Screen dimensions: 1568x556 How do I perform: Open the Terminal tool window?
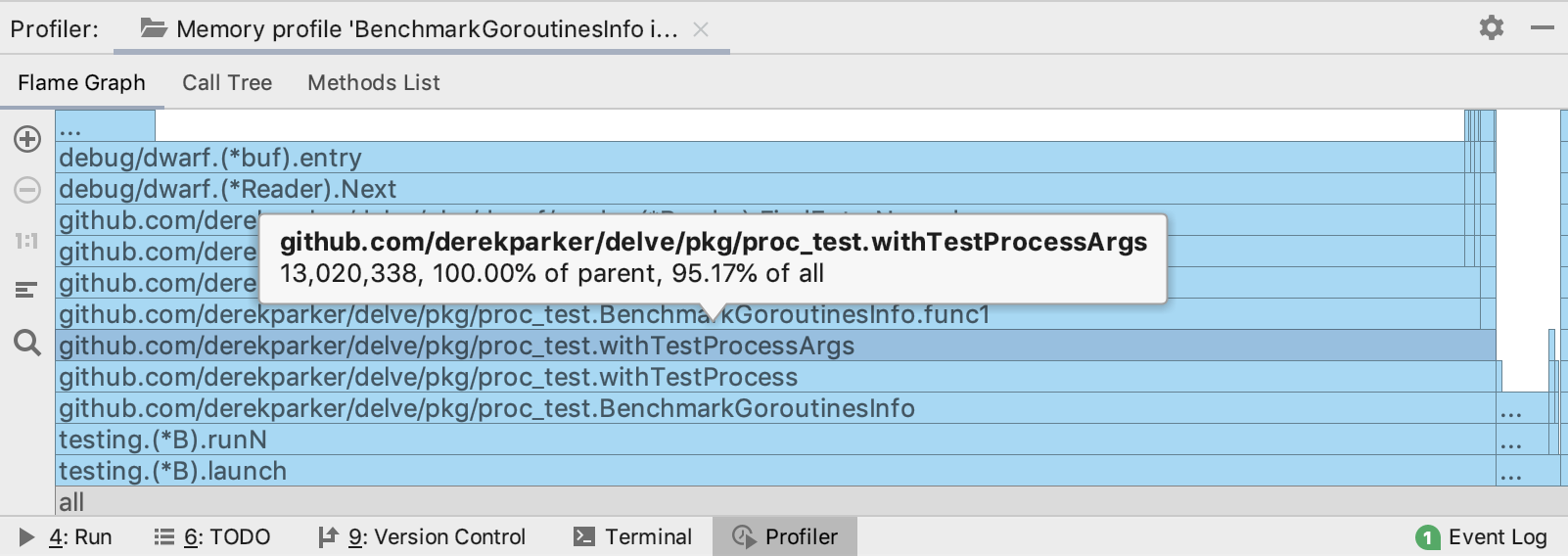click(x=632, y=537)
